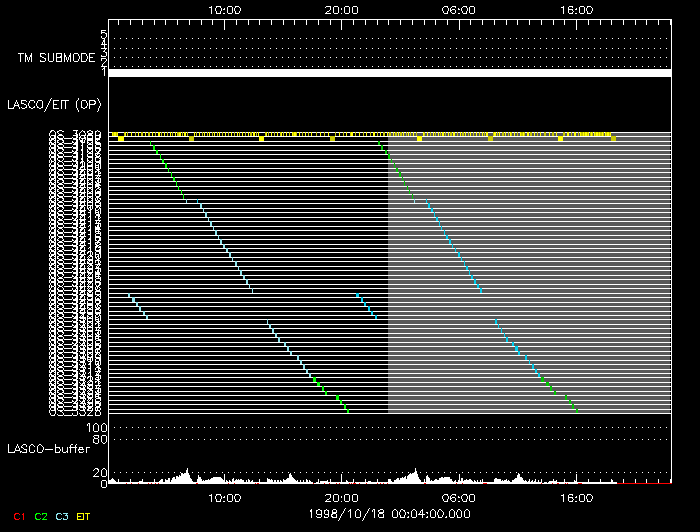Click the 1998/10/18 timestamp below the plot
This screenshot has width=700, height=532.
389,513
